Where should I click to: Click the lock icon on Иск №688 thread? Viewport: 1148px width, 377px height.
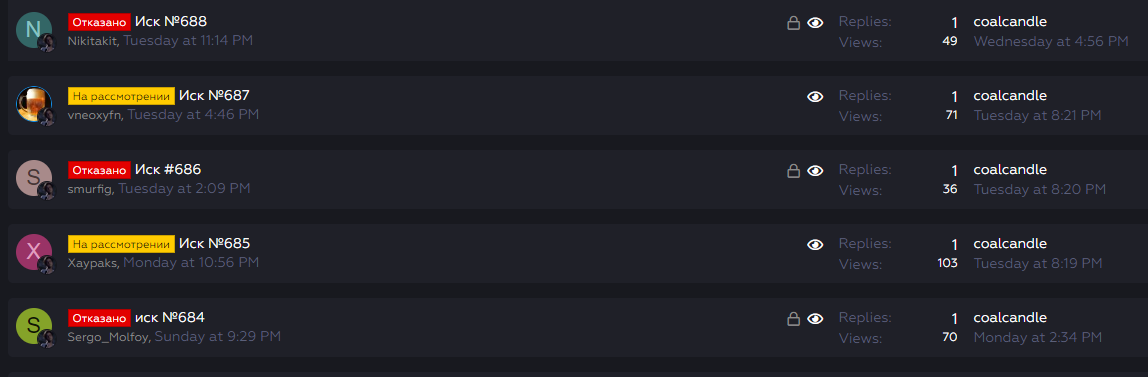[793, 23]
